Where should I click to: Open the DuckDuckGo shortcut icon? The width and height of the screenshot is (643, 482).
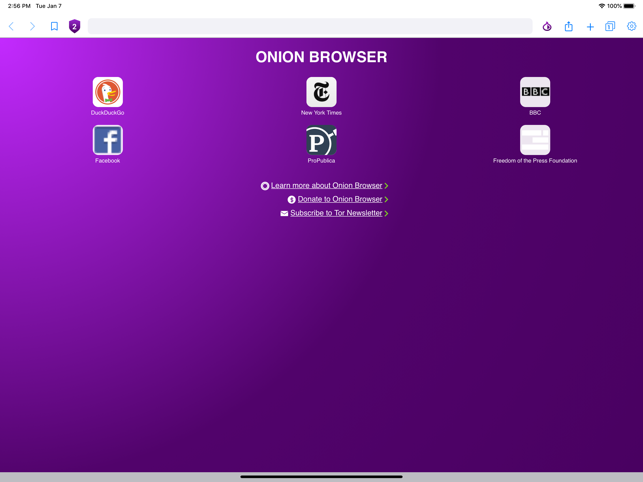[107, 92]
